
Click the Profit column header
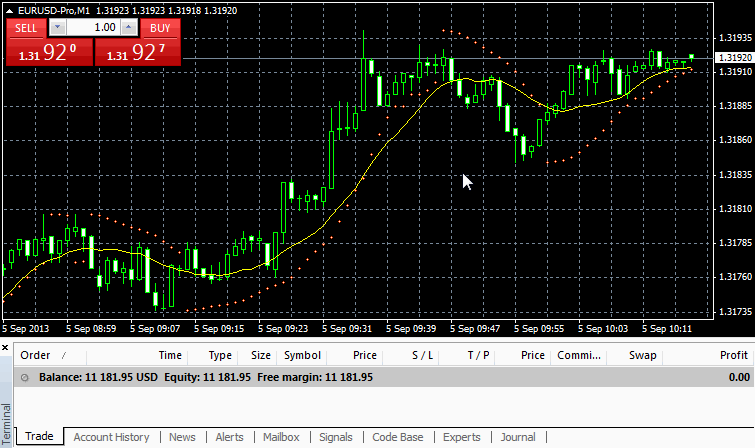click(x=733, y=355)
